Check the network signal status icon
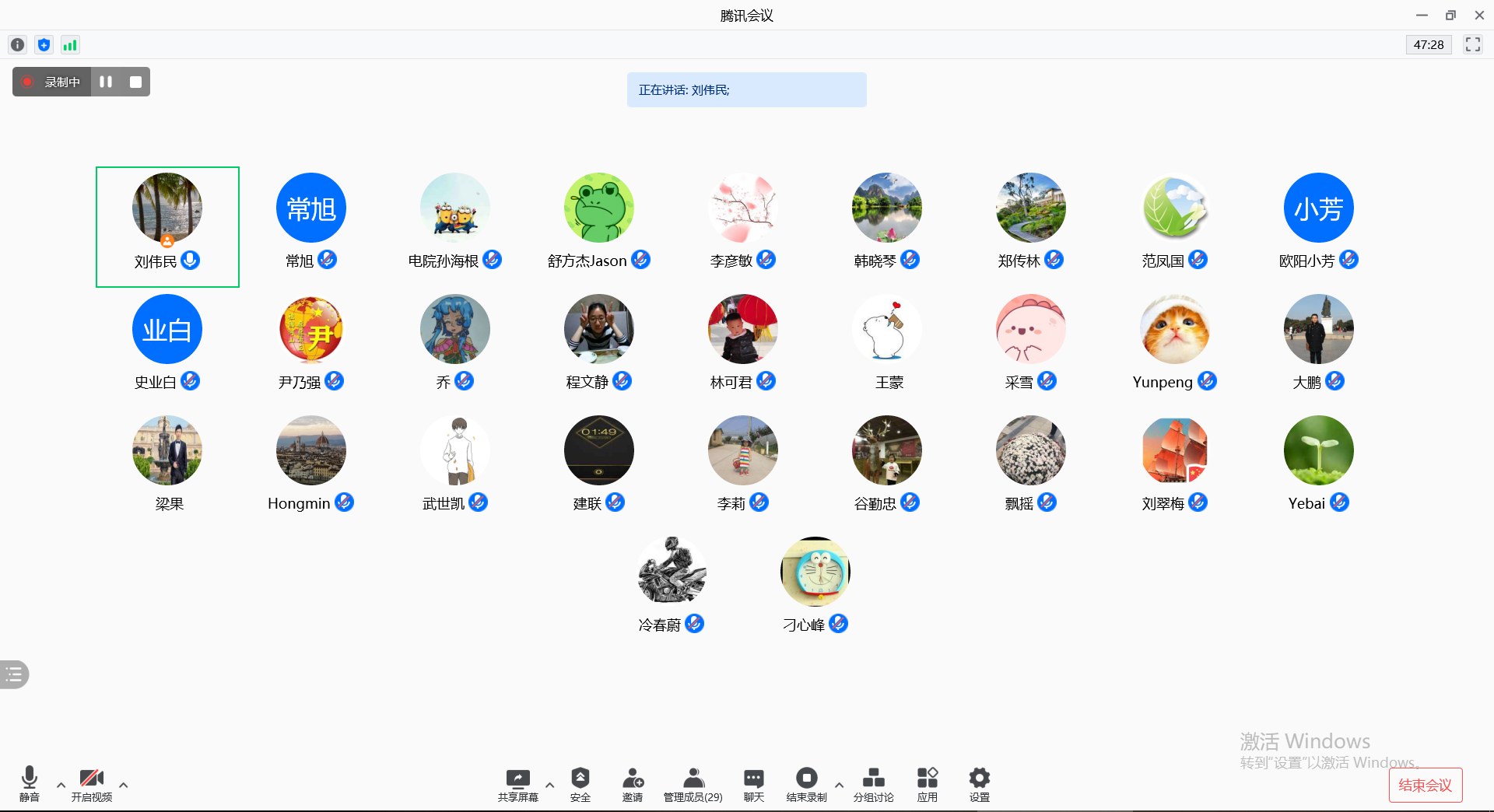1494x812 pixels. (x=70, y=45)
